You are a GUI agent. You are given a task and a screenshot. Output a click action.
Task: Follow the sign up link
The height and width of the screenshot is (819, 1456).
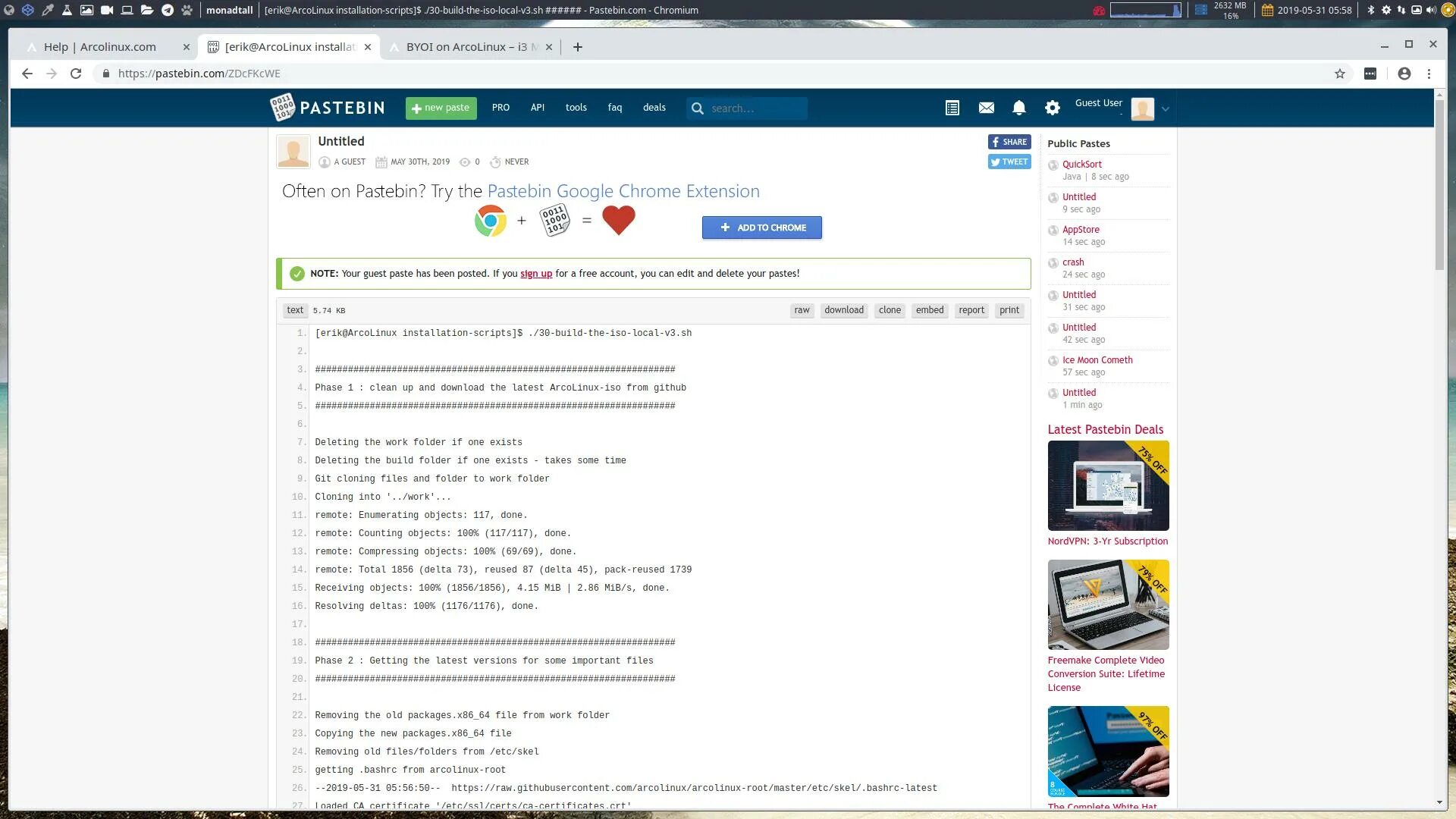click(536, 274)
